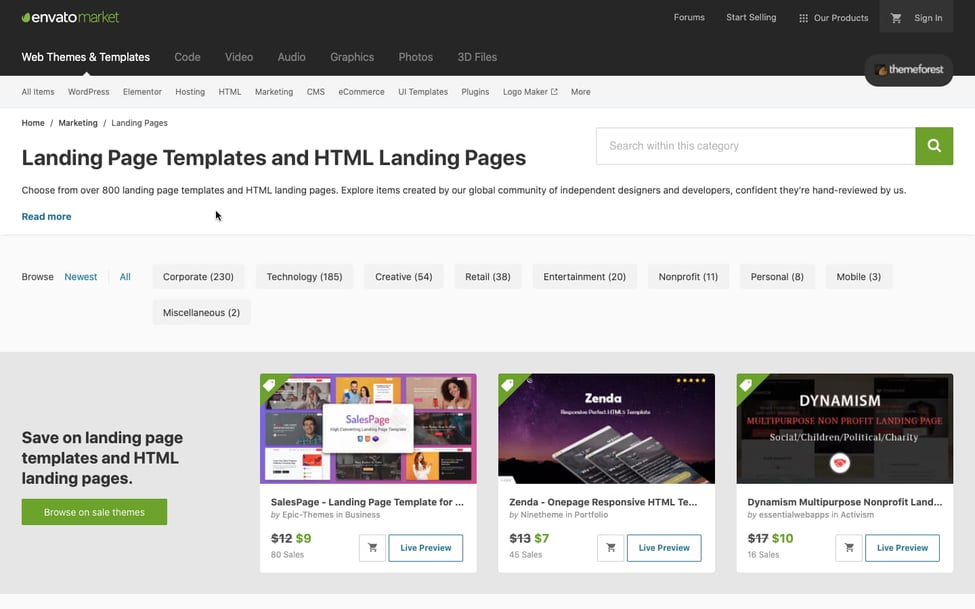Add Zenda template to cart
Viewport: 975px width, 609px height.
pos(610,548)
